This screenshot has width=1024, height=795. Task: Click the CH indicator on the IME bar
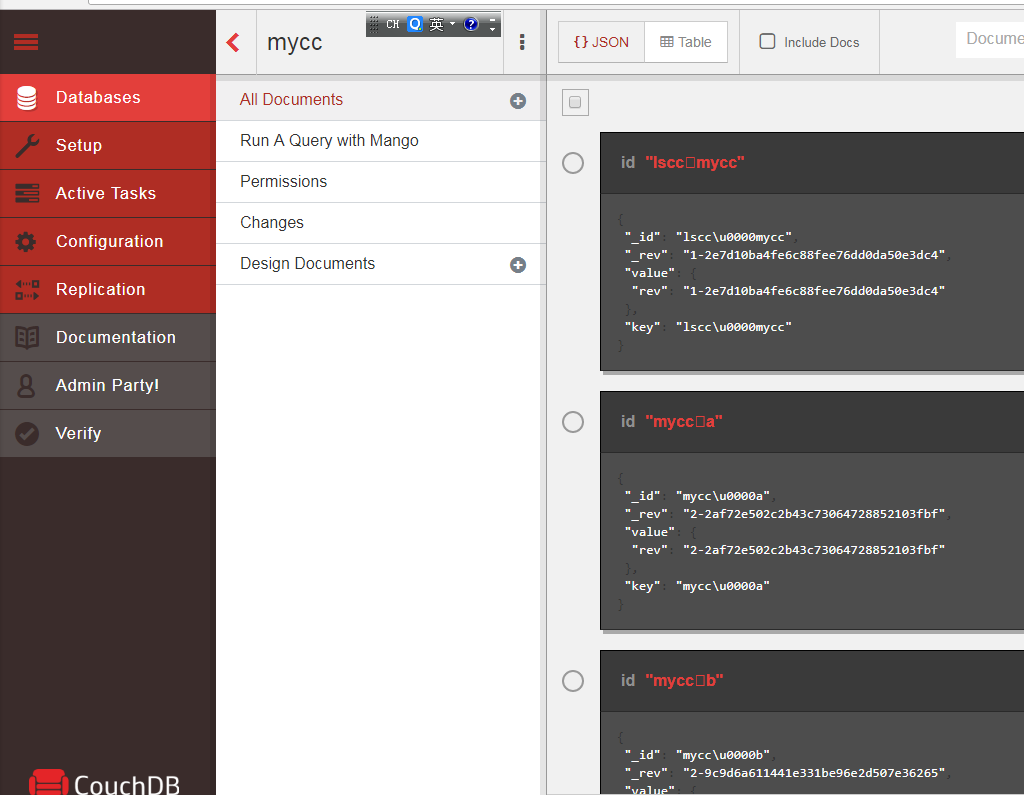click(x=392, y=25)
